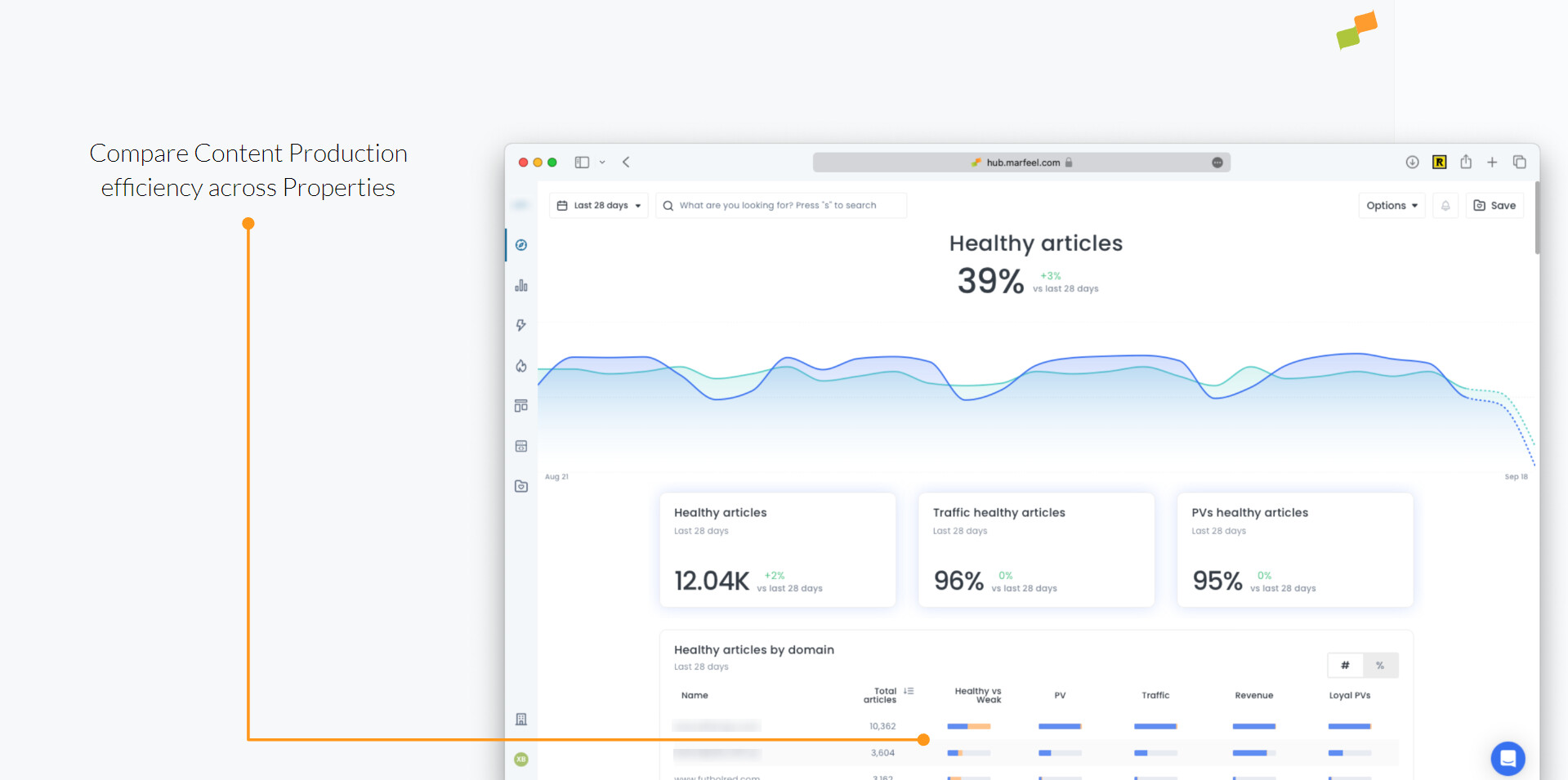Open the Last 28 days date selector
1568x780 pixels.
tap(598, 205)
